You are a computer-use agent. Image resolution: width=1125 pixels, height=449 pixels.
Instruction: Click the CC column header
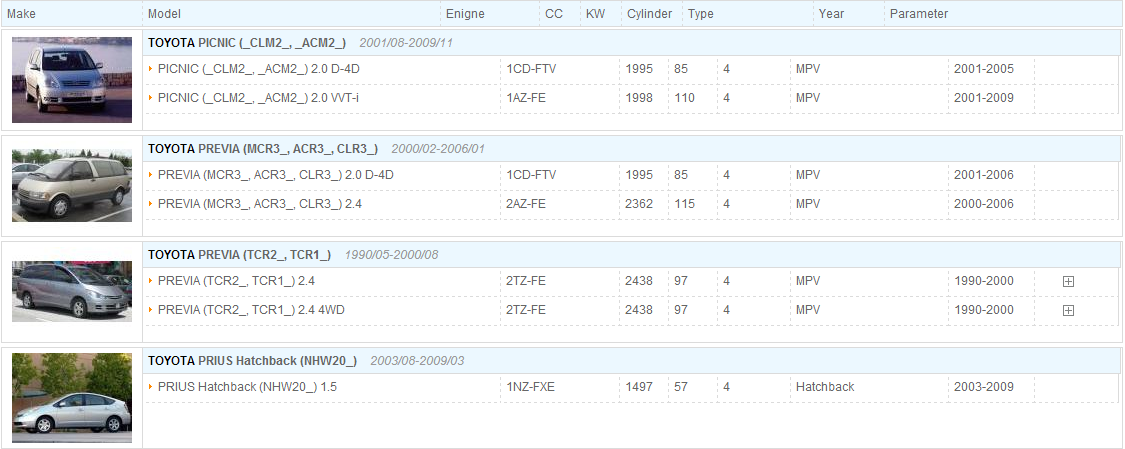click(x=554, y=14)
